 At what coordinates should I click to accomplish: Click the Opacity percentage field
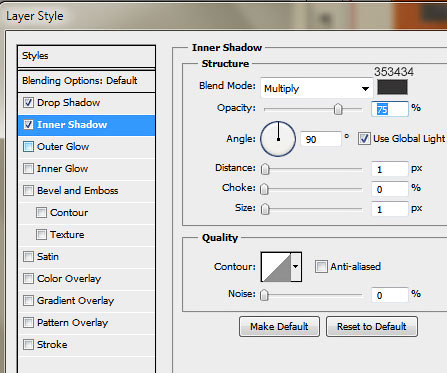coord(390,109)
